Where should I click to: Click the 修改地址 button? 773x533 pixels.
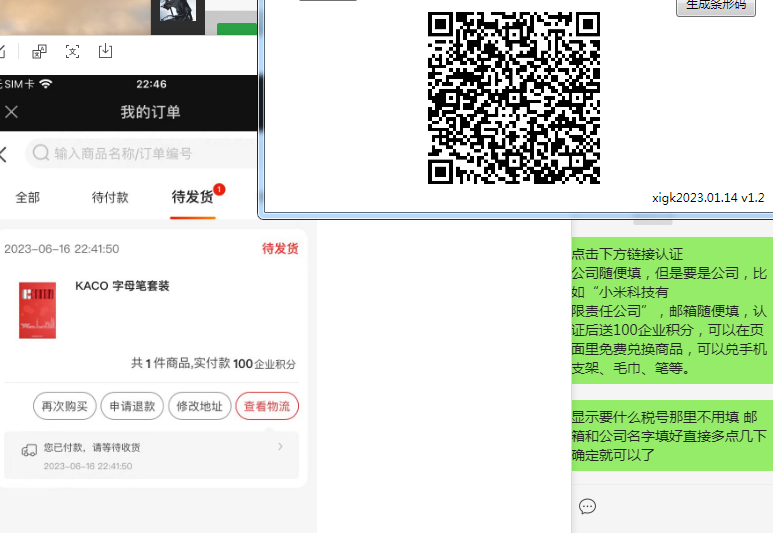coord(200,406)
